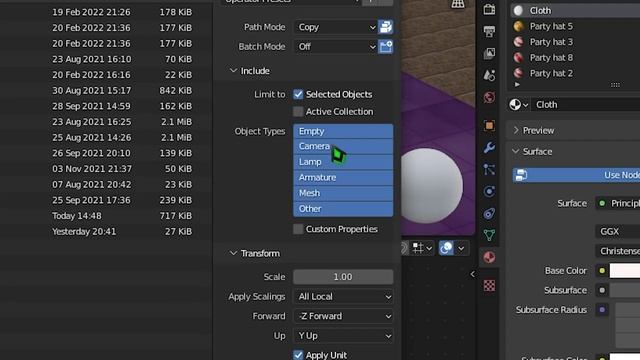Screen dimensions: 640x360
Task: Click the green socket dot beside Surface shader
Action: click(x=602, y=203)
